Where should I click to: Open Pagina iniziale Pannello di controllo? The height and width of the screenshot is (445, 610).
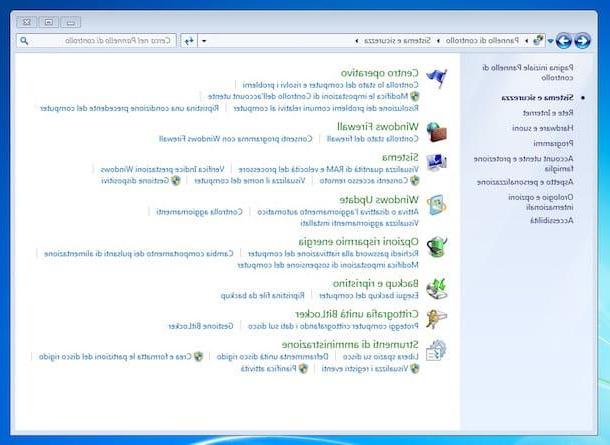528,73
